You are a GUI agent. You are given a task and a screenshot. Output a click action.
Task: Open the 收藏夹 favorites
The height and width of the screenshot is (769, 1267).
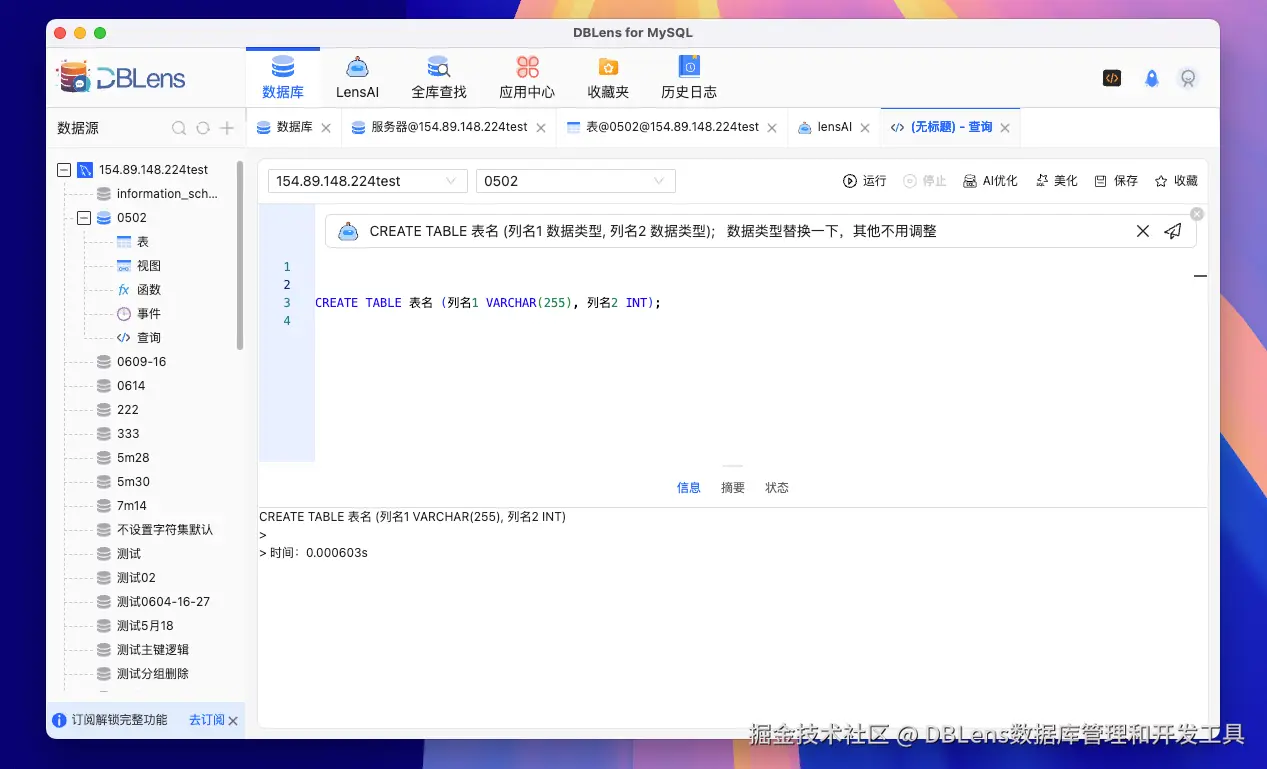[608, 77]
